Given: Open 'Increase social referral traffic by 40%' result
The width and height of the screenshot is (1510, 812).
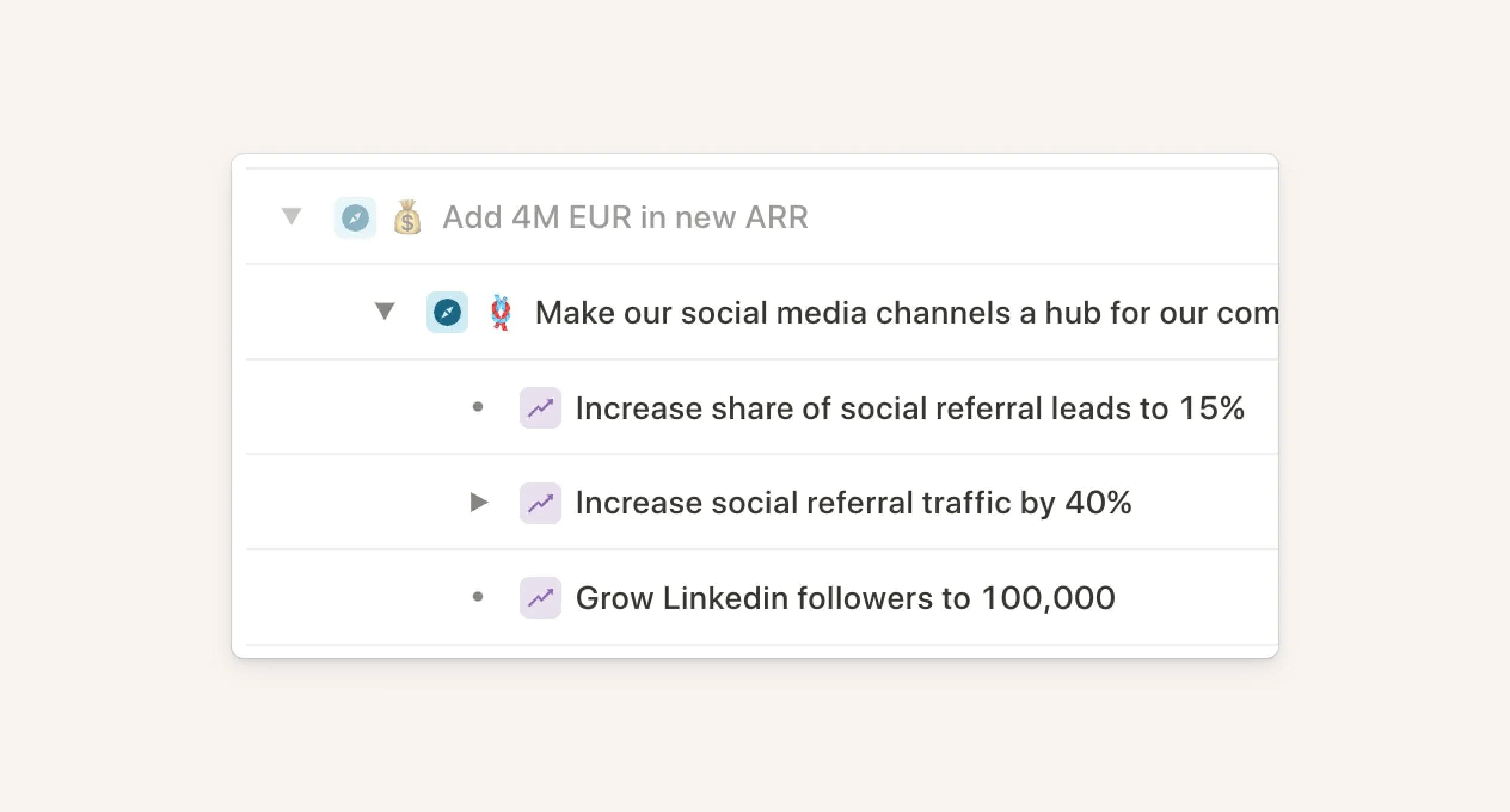Looking at the screenshot, I should tap(853, 503).
